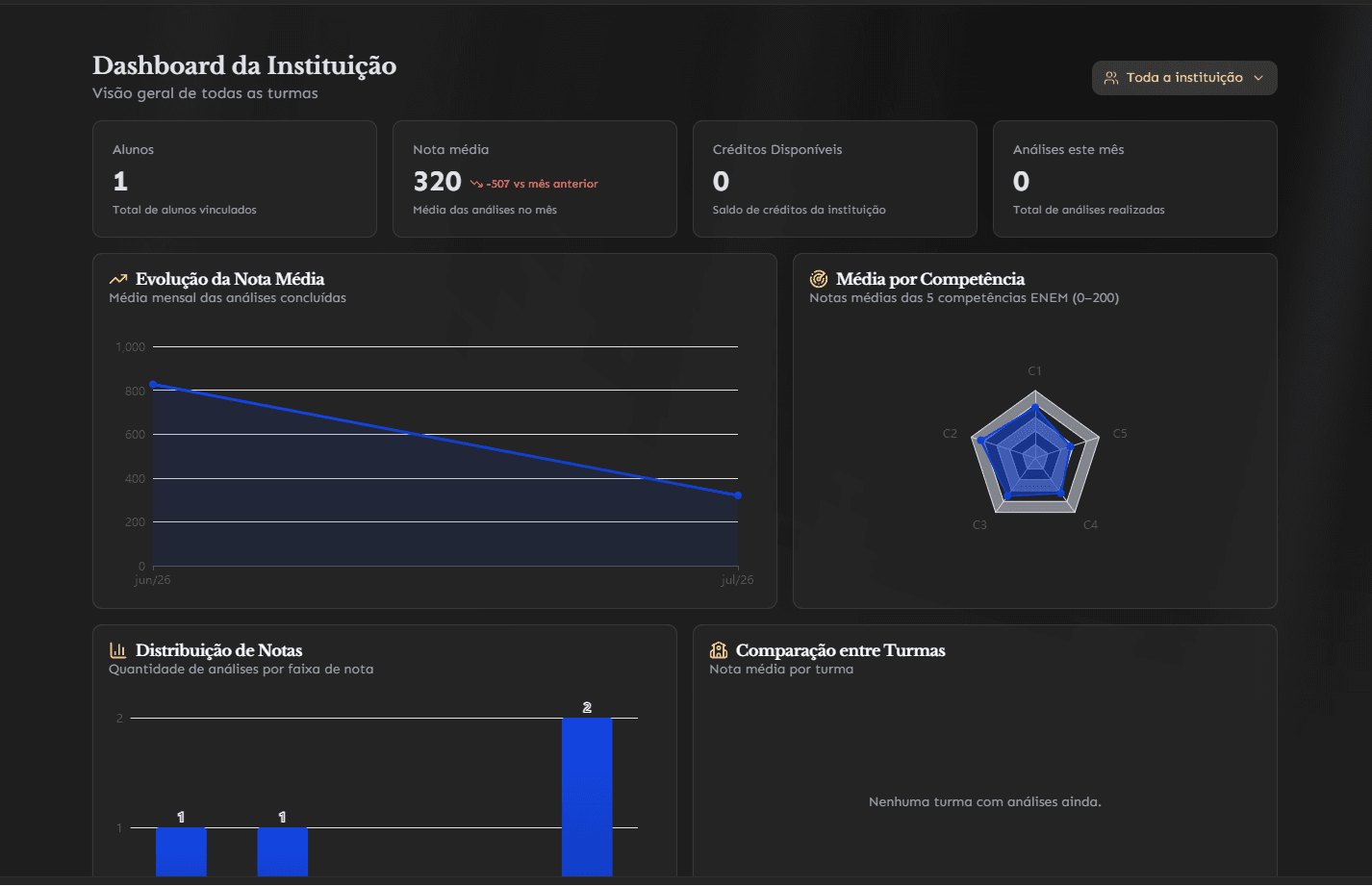Click the bar chart icon beside Distribuição de Notas
The image size is (1372, 886).
point(118,650)
